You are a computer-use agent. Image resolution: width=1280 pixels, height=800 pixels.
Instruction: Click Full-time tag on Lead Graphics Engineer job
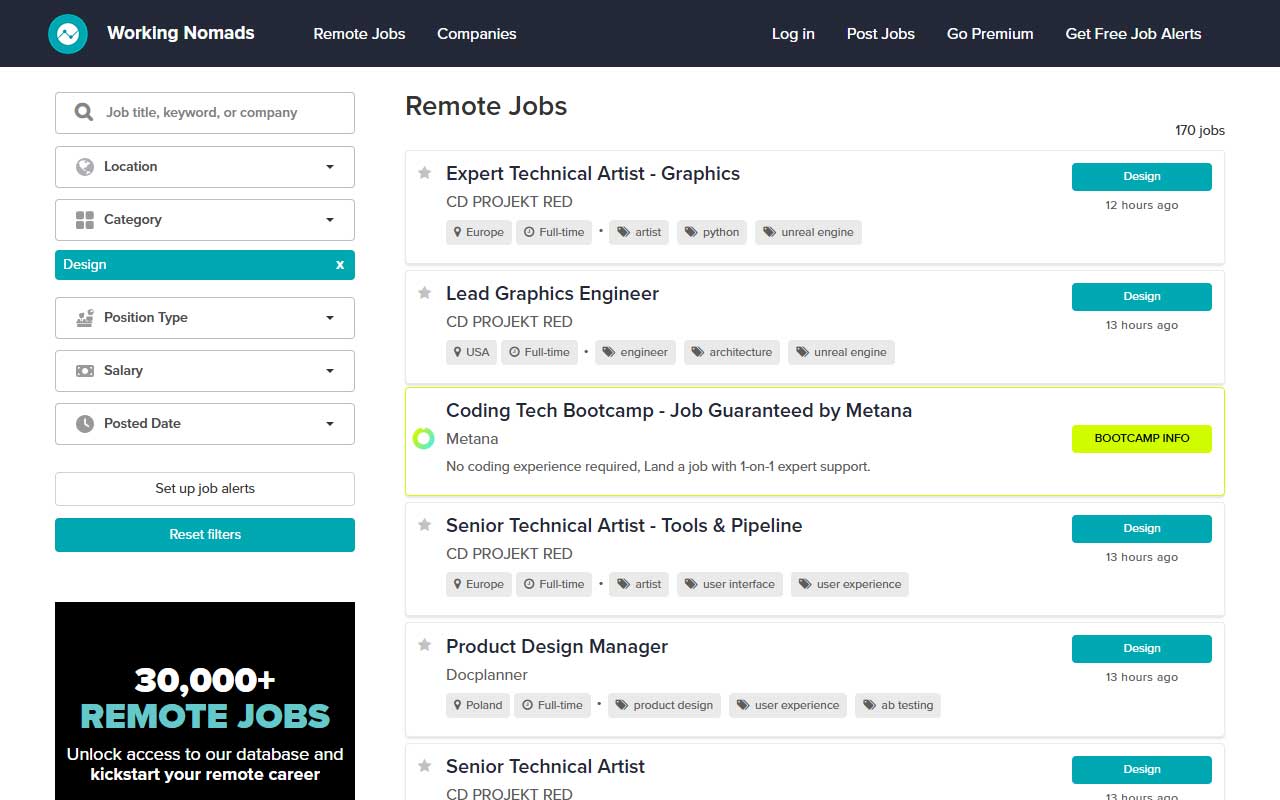pos(540,352)
